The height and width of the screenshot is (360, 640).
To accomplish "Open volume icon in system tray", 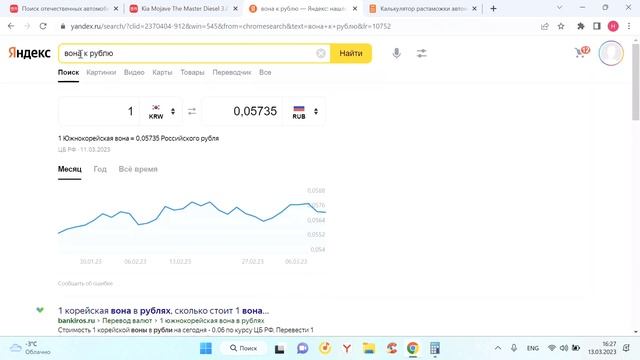I will tap(564, 348).
